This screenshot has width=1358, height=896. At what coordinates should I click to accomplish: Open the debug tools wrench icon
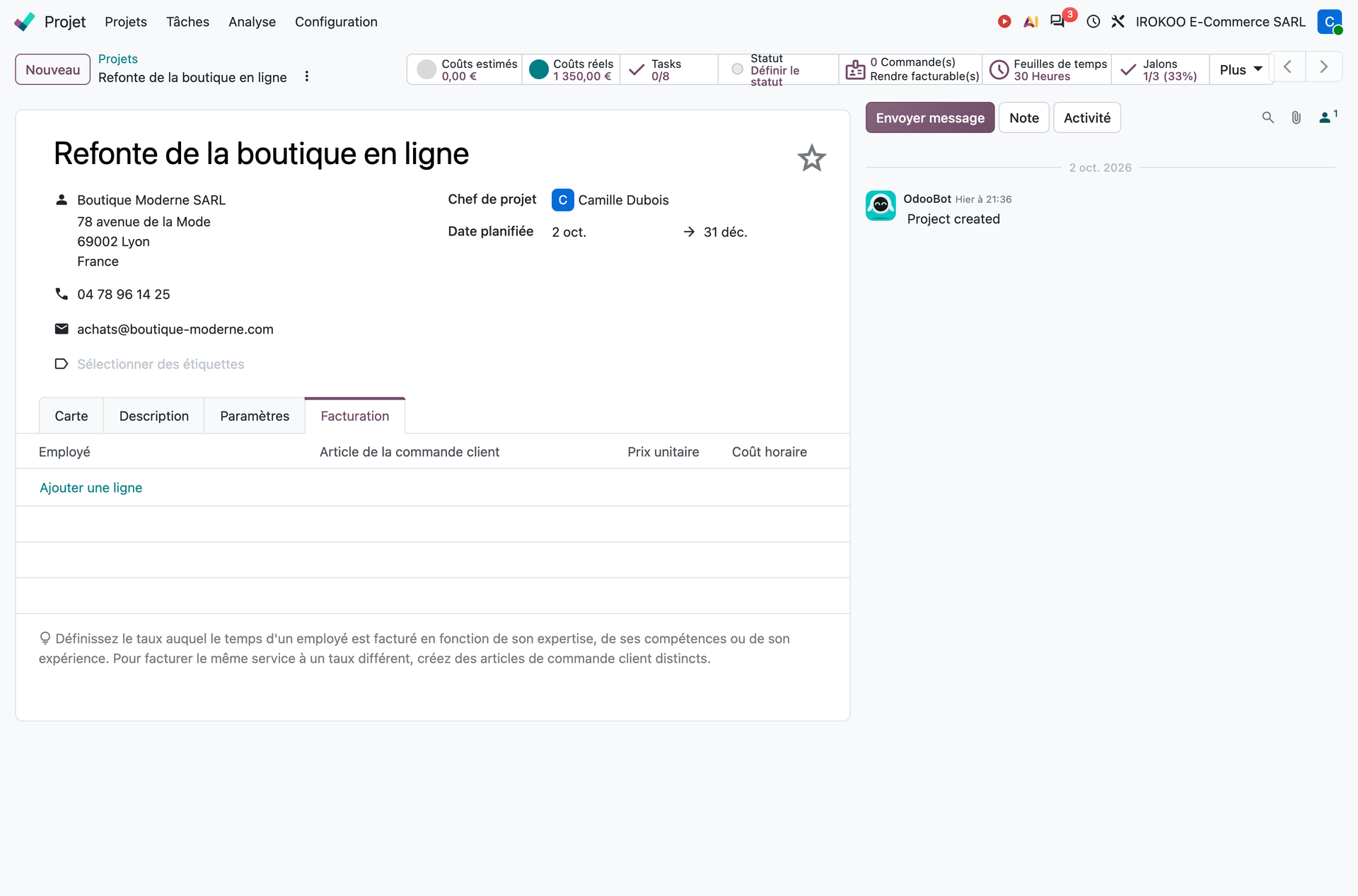click(1118, 22)
